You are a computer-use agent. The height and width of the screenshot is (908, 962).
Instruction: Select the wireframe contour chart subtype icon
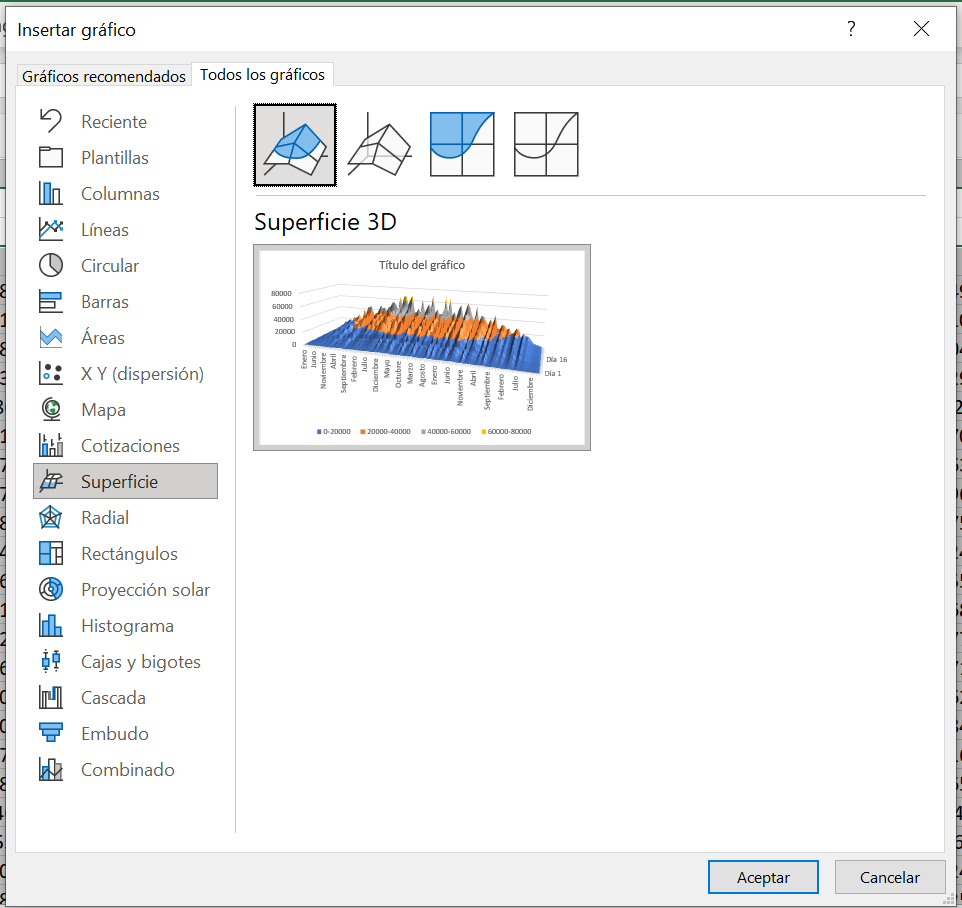[x=546, y=145]
